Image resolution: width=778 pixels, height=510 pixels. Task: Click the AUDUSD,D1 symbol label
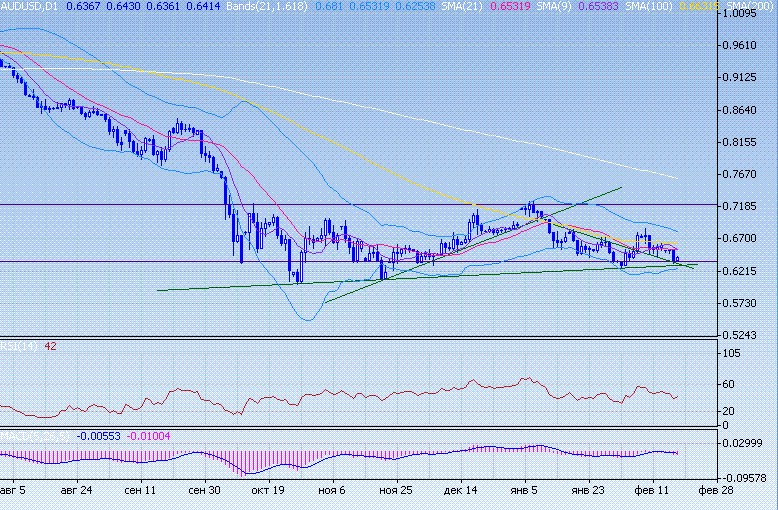tap(30, 7)
